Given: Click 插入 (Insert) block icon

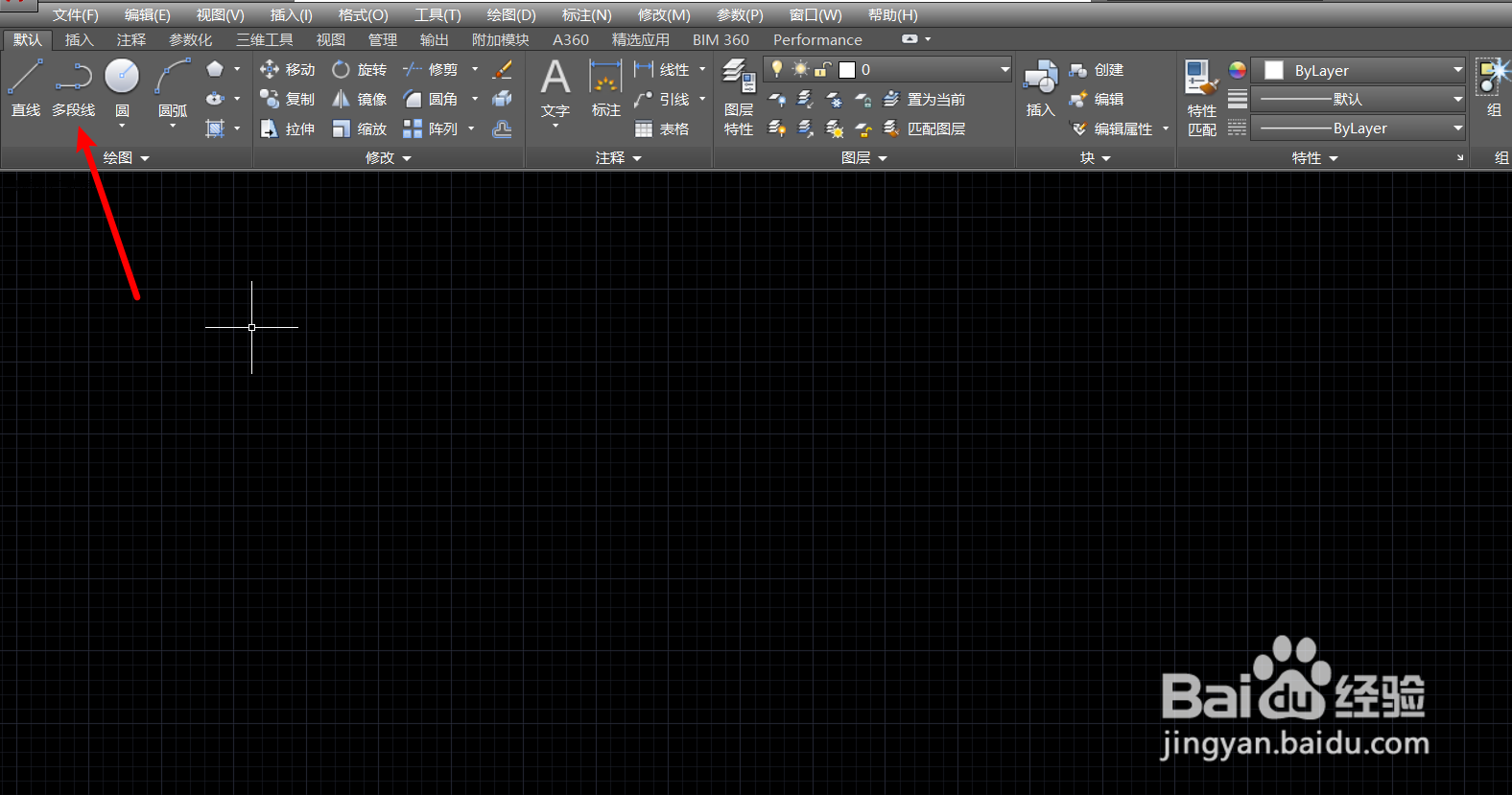Looking at the screenshot, I should coord(1040,88).
